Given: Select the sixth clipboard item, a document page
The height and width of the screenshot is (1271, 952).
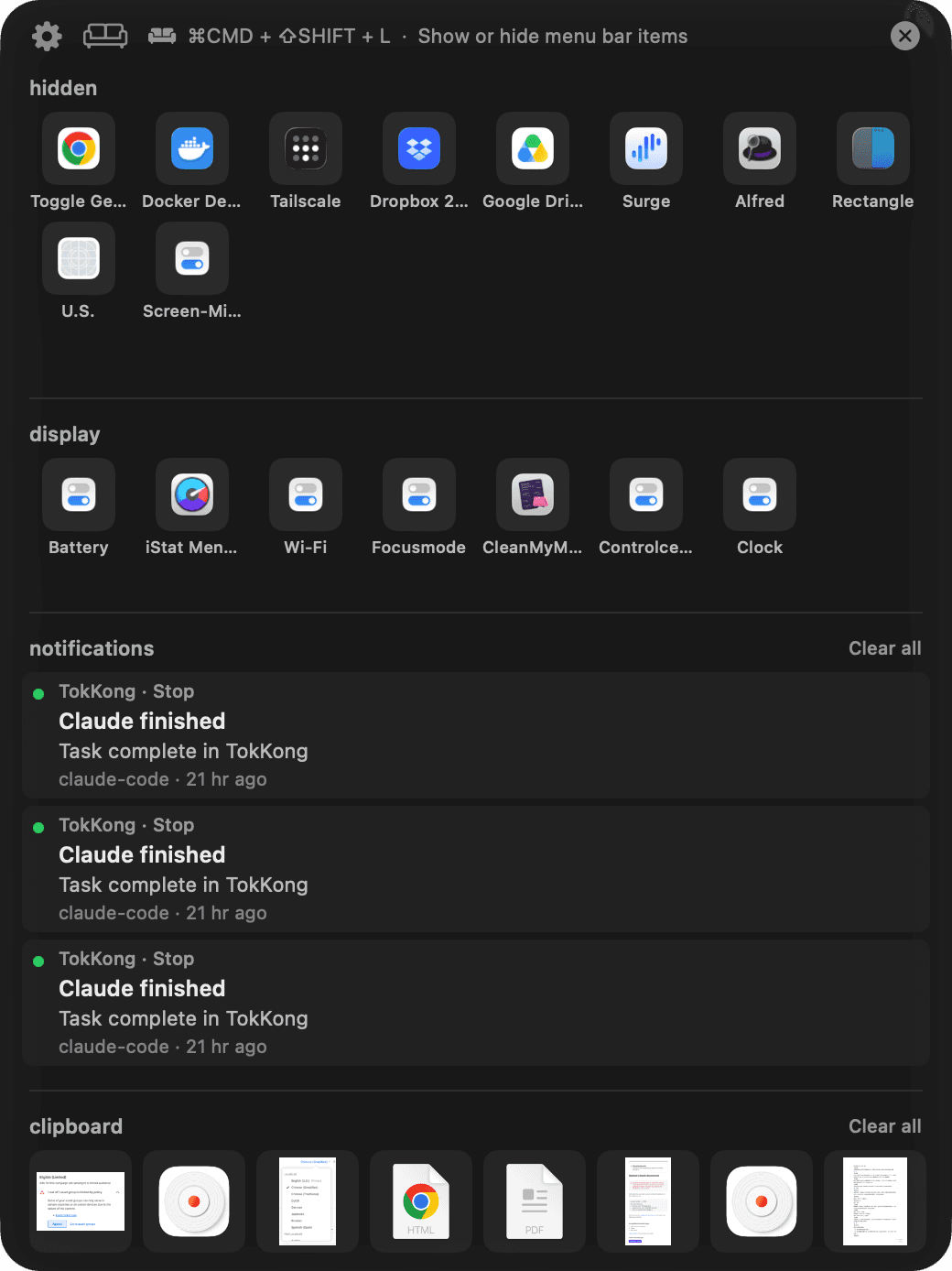Looking at the screenshot, I should click(648, 1201).
